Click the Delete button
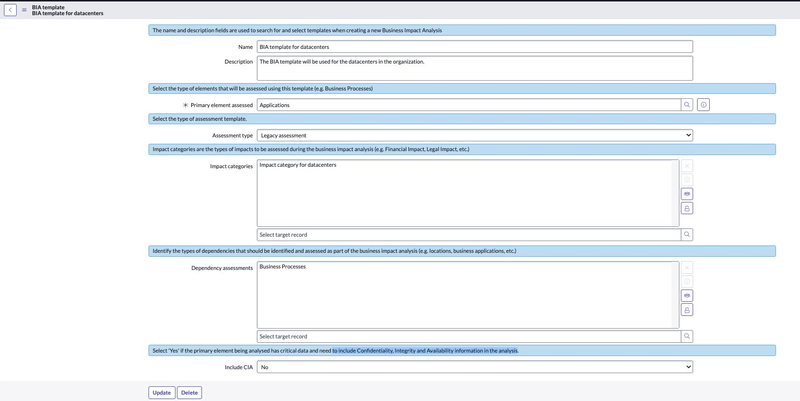 pyautogui.click(x=189, y=393)
